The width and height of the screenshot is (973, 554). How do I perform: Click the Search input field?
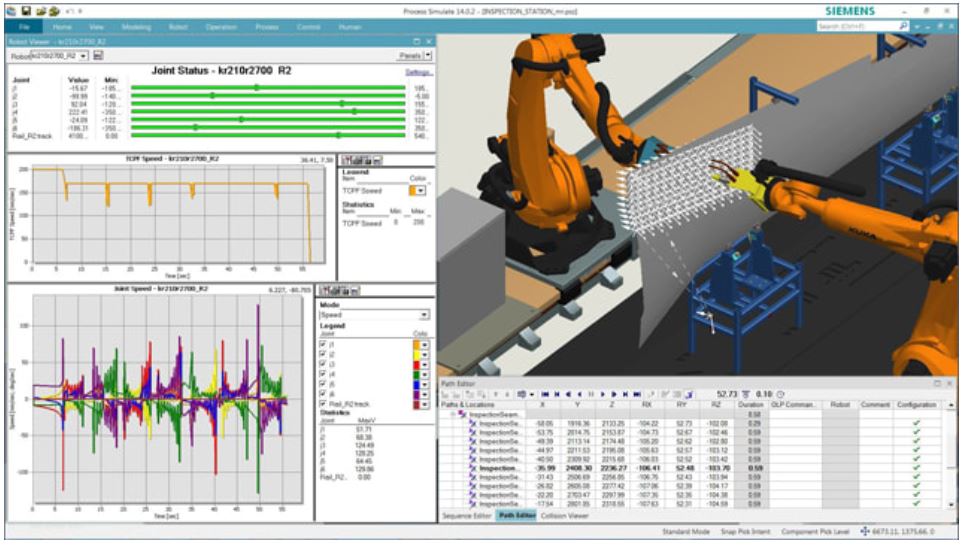(857, 26)
